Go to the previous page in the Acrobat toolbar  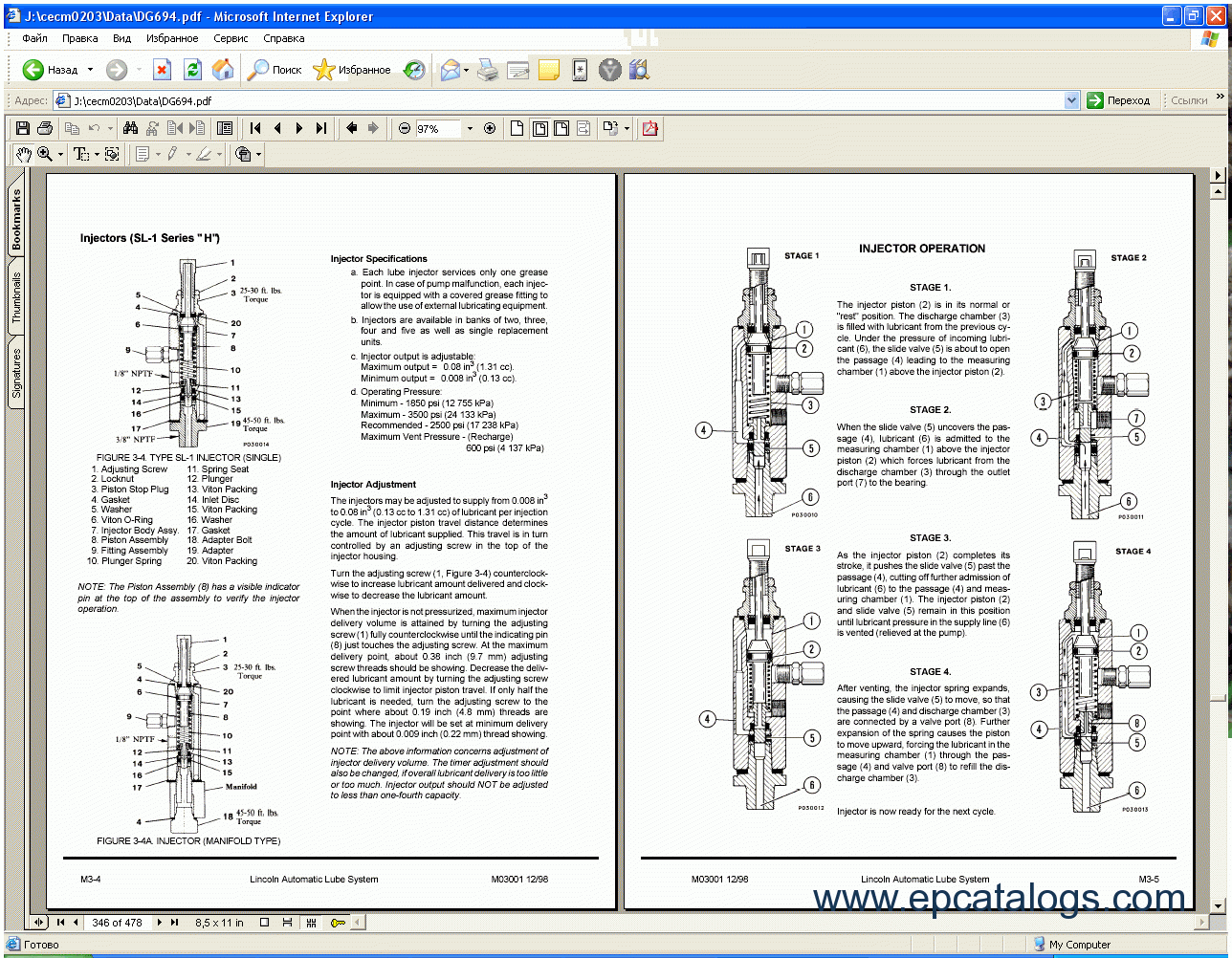coord(277,128)
